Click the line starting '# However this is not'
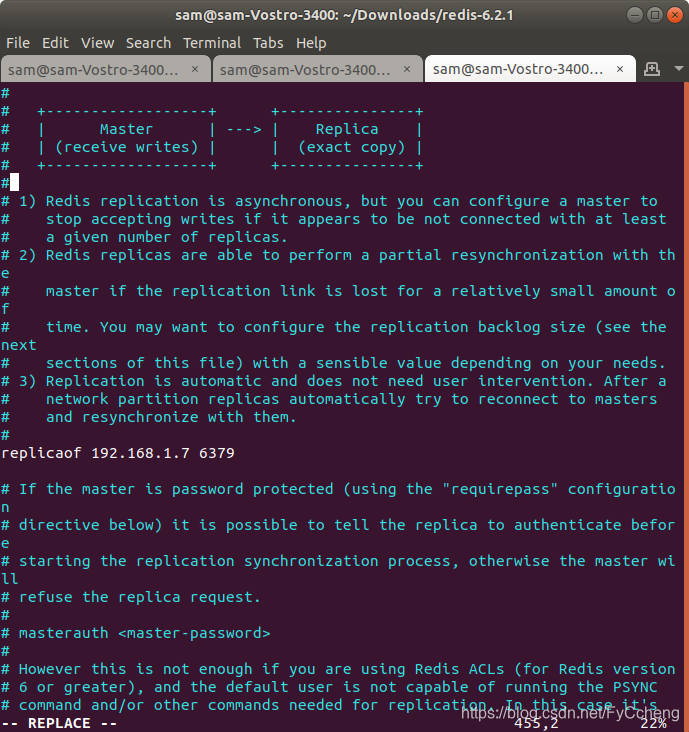The image size is (689, 732). point(338,669)
